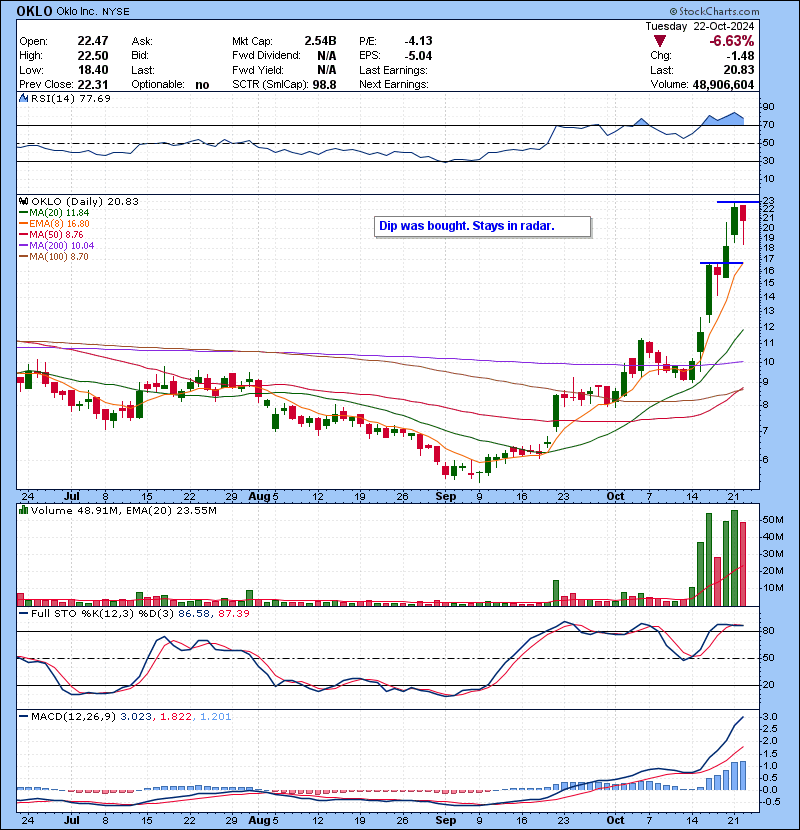This screenshot has height=830, width=800.
Task: Click the 80 level on stochastic axis
Action: pos(768,631)
